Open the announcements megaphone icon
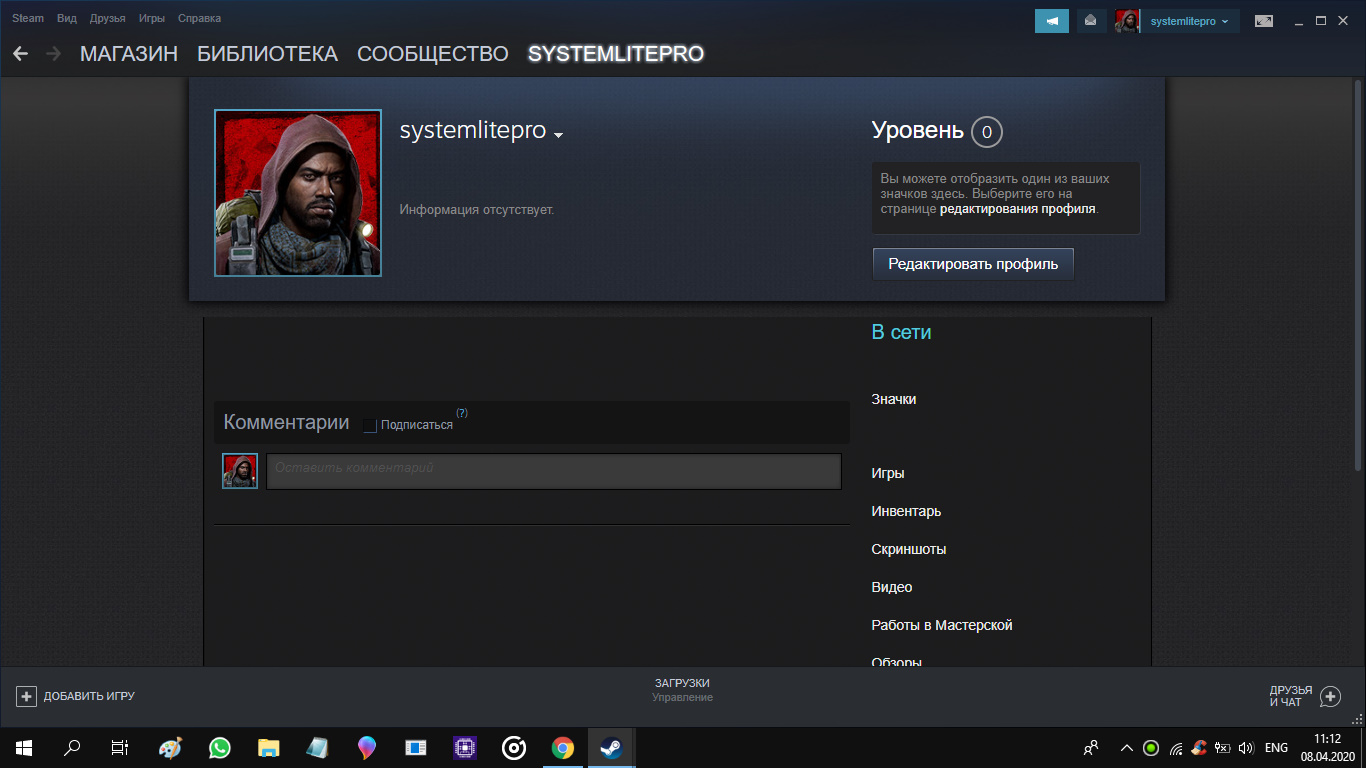1366x768 pixels. point(1051,20)
